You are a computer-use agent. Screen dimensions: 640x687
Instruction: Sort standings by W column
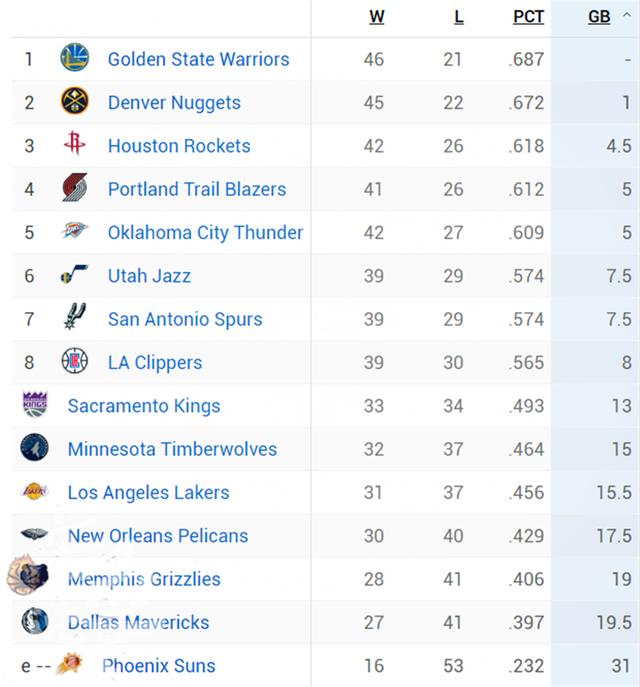click(x=377, y=17)
